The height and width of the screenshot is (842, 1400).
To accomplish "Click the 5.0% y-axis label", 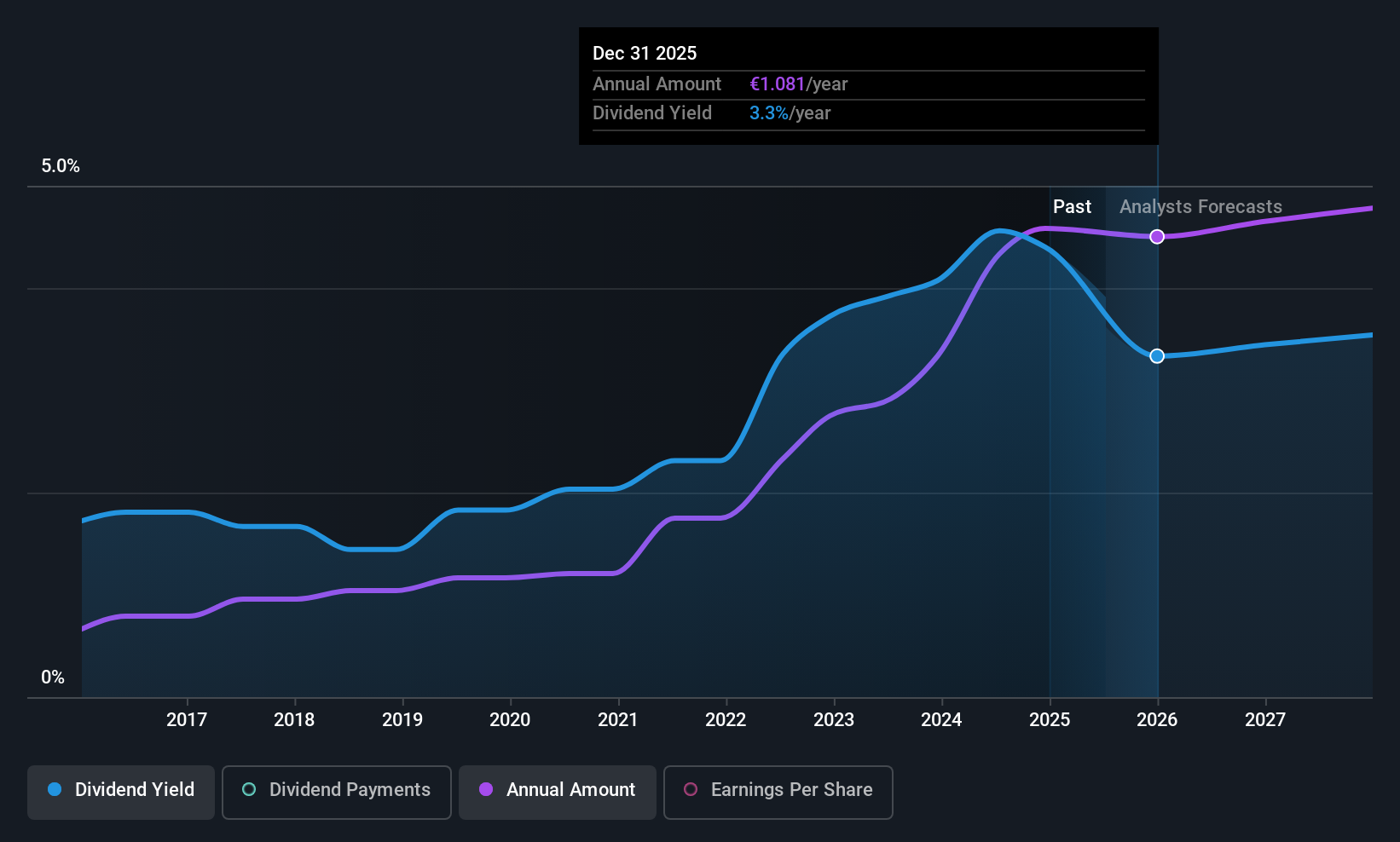I will (61, 166).
